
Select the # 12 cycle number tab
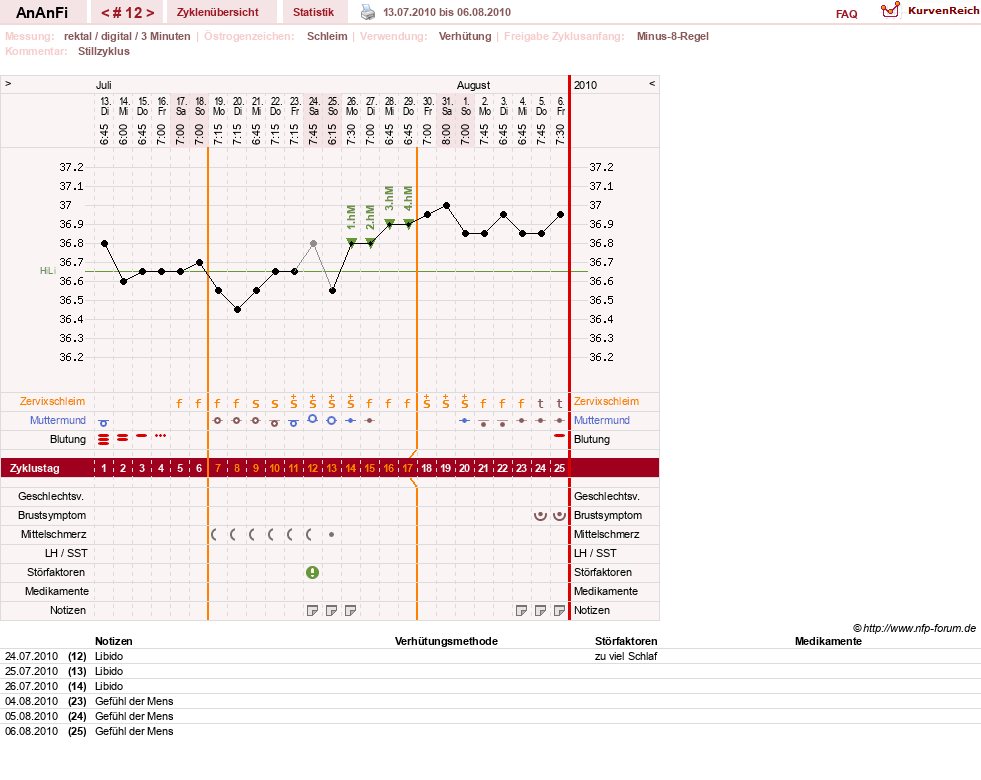pyautogui.click(x=128, y=13)
